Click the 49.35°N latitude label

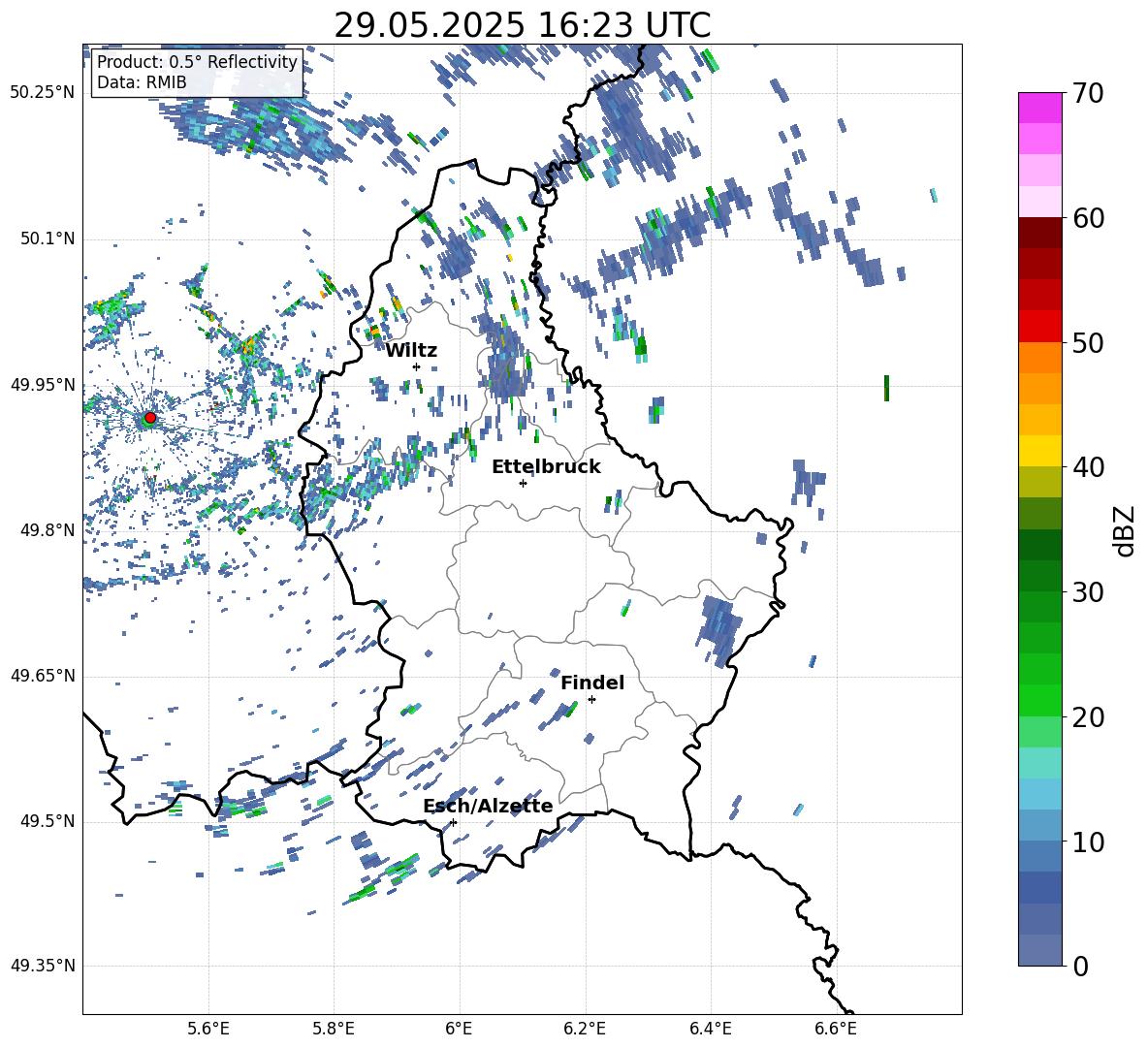coord(43,966)
